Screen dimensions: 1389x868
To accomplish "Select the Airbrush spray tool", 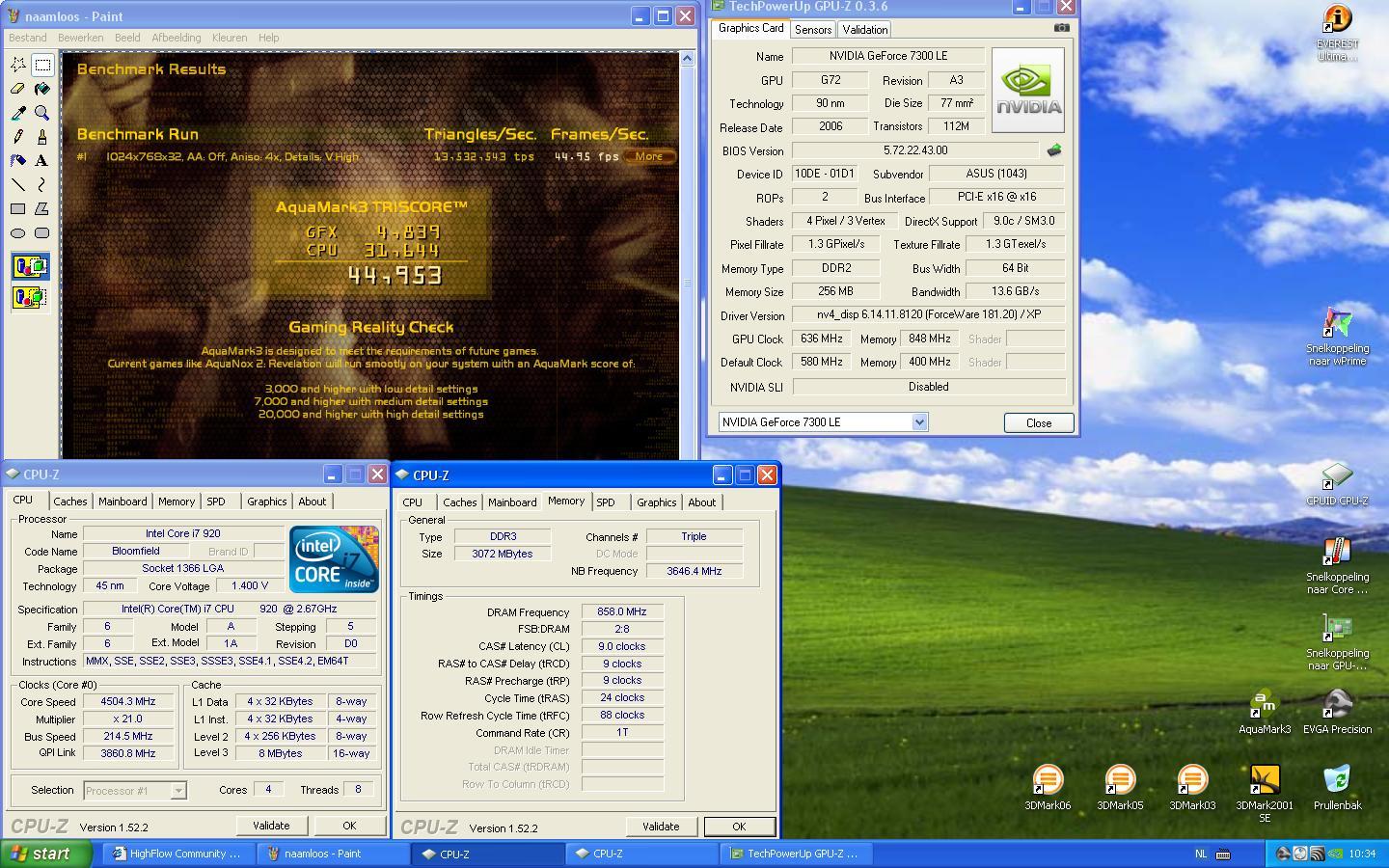I will coord(18,161).
